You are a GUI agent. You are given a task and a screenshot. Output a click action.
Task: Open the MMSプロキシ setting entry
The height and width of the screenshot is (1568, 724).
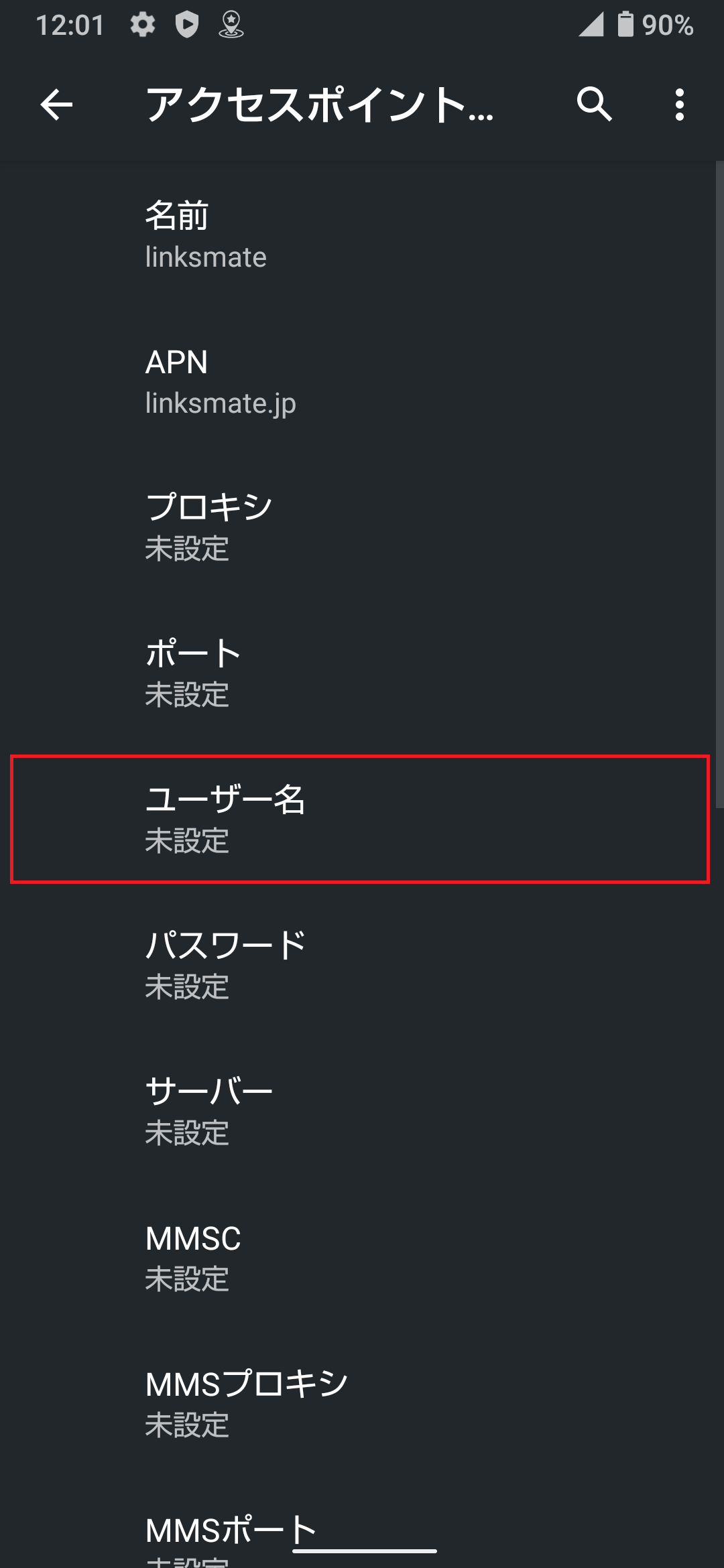pos(362,1404)
